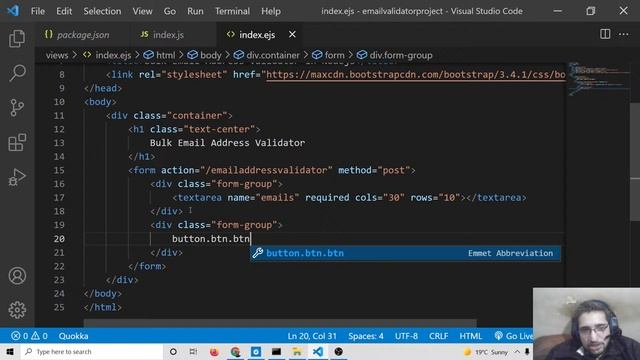Screen dimensions: 640x360
Task: Click the Go Live status button
Action: [x=513, y=336]
